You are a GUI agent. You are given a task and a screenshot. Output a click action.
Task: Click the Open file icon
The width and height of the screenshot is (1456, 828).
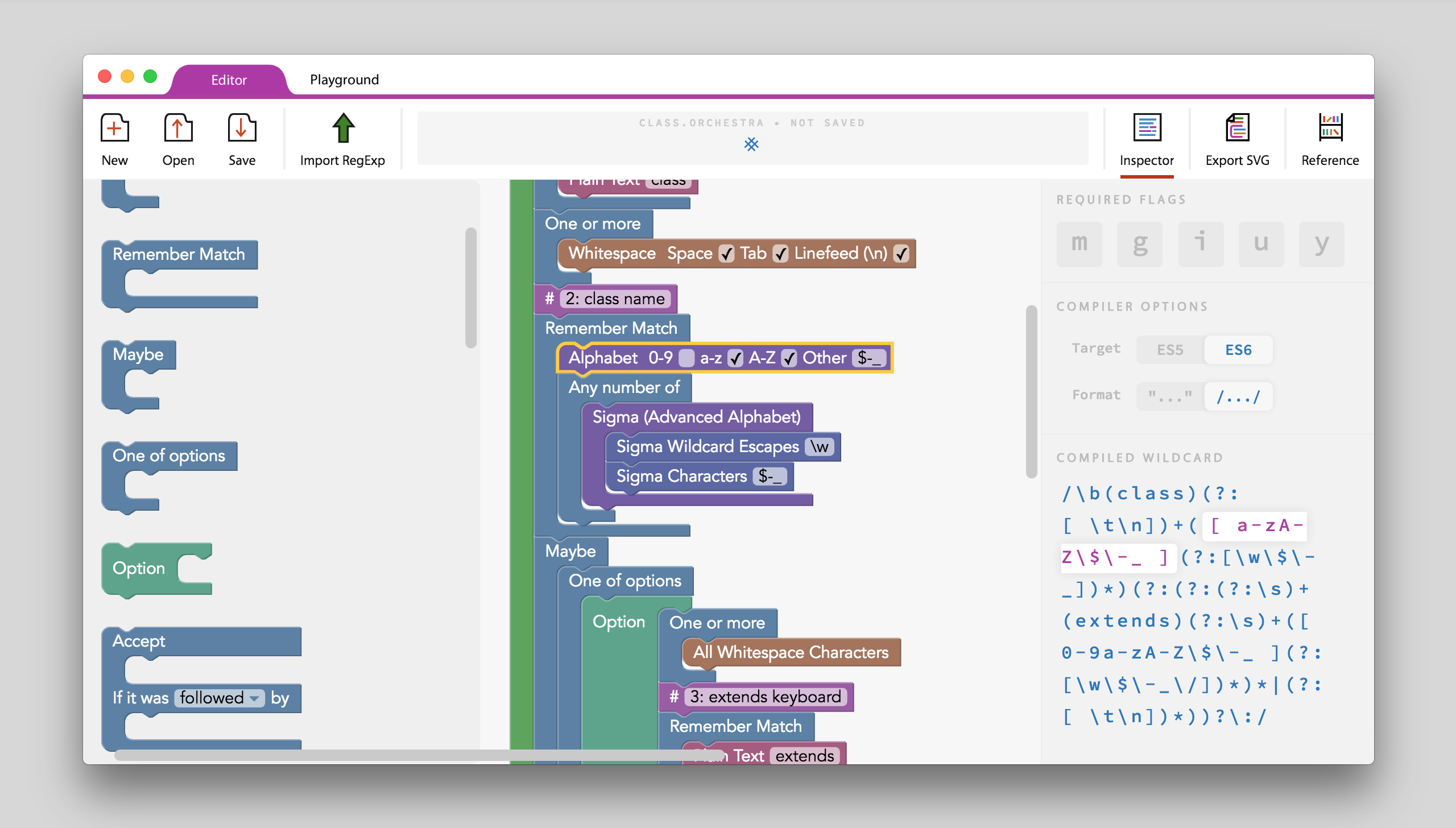click(178, 128)
